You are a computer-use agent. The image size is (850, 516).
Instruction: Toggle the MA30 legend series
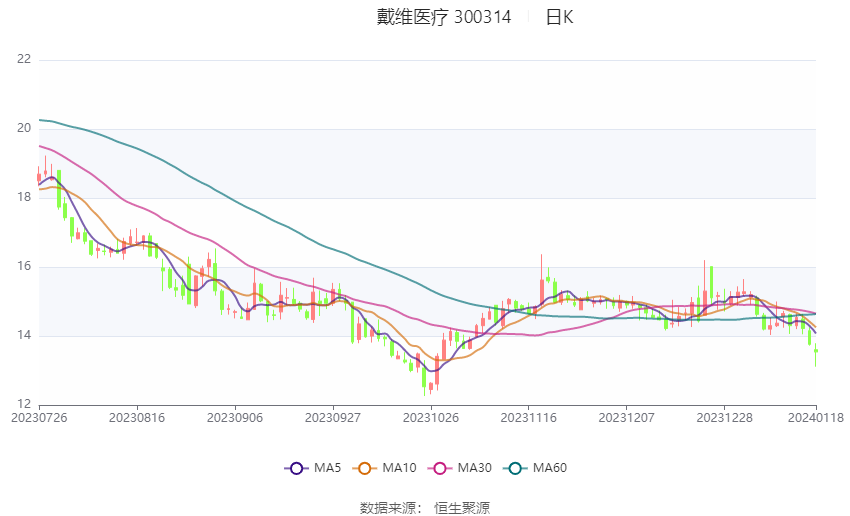pyautogui.click(x=460, y=468)
